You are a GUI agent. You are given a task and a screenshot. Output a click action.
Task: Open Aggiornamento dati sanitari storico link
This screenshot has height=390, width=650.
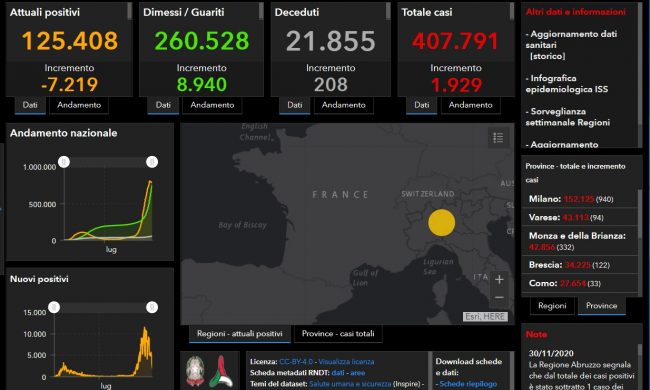point(571,45)
